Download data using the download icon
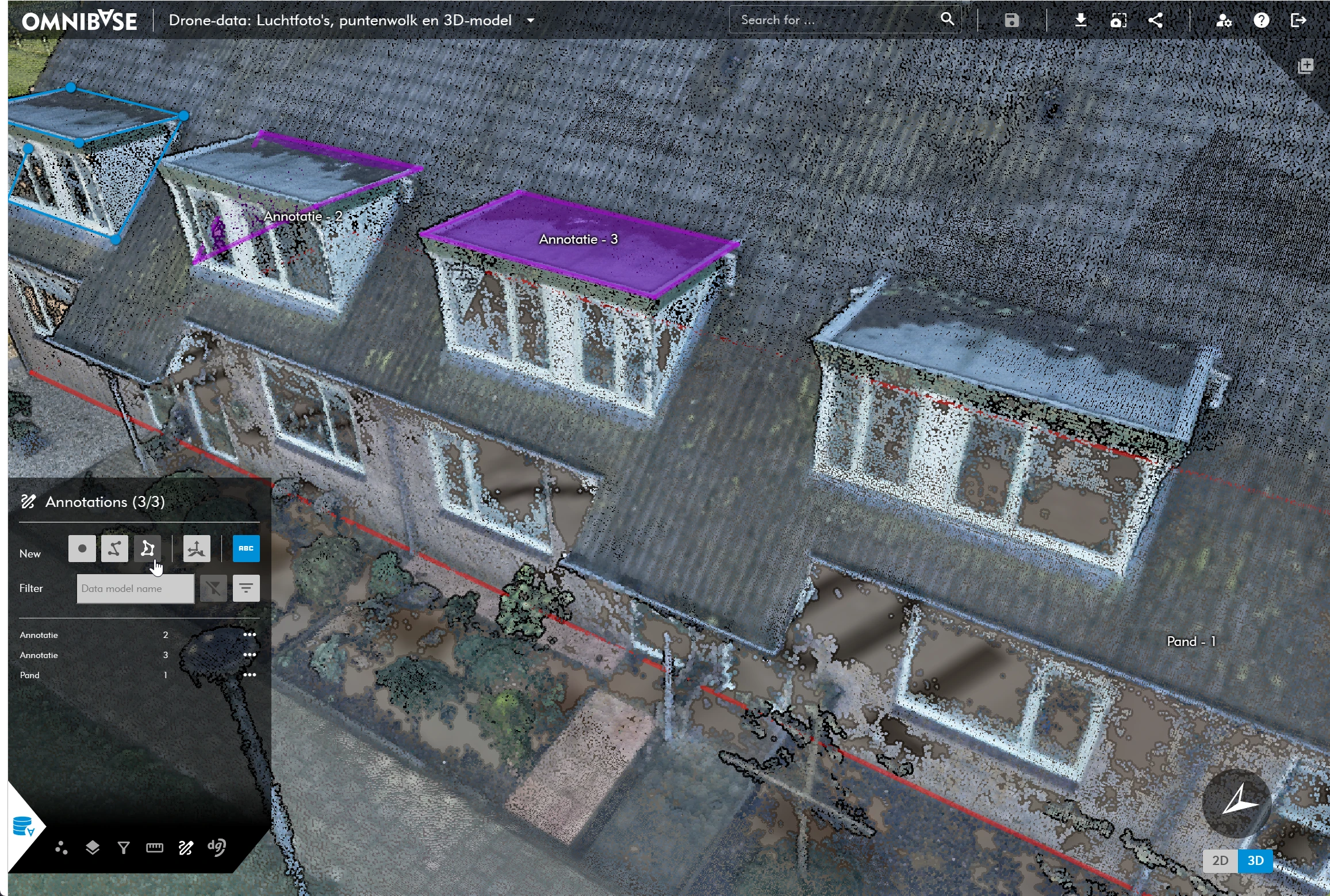Viewport: 1330px width, 896px height. point(1080,20)
